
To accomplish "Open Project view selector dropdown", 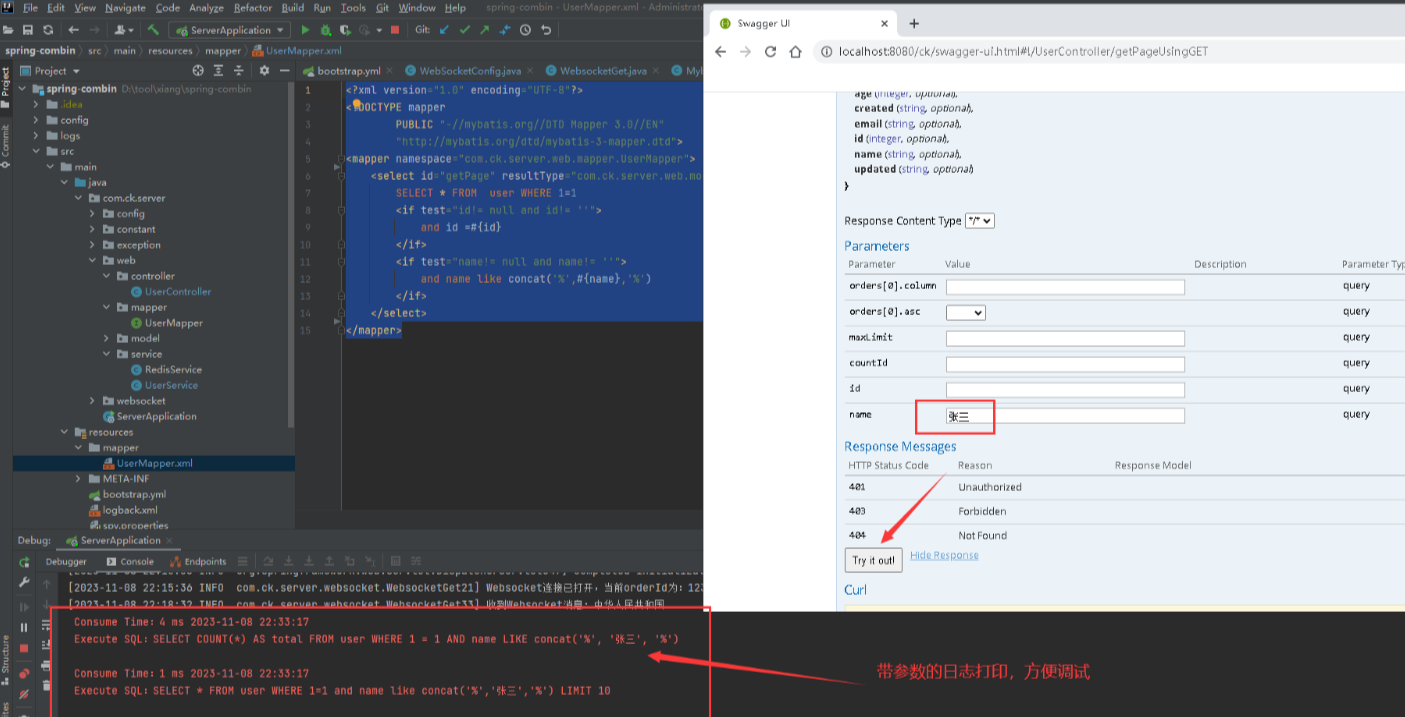I will [55, 71].
